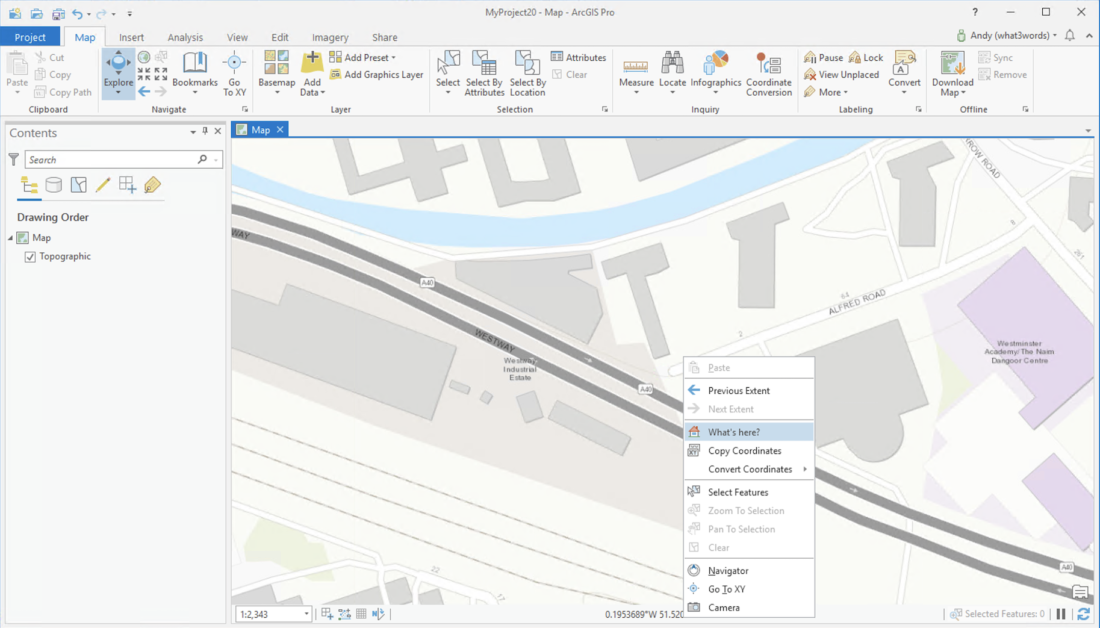
Task: Open the Selection group dialog launcher
Action: click(605, 109)
